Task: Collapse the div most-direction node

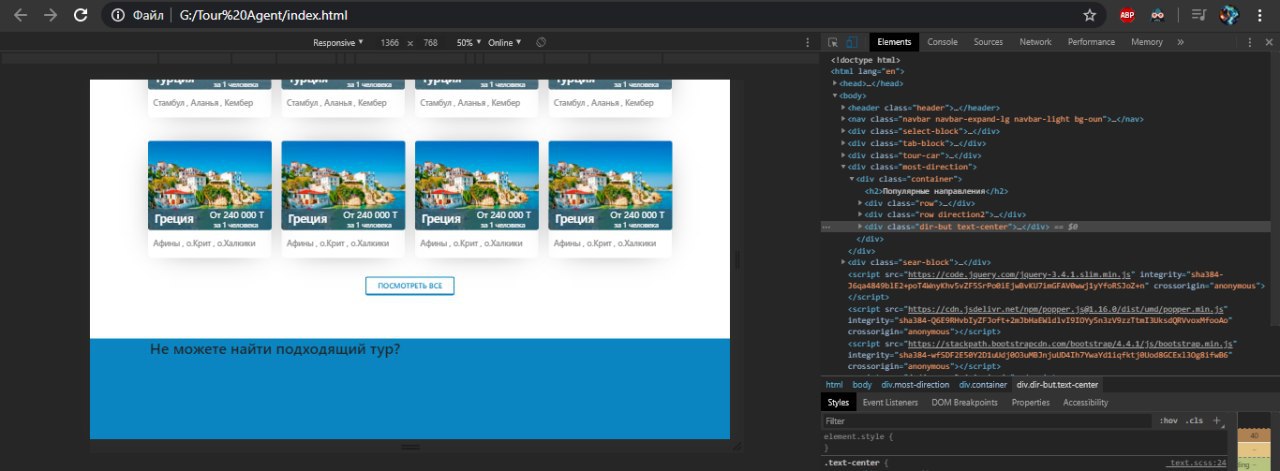Action: pyautogui.click(x=843, y=167)
